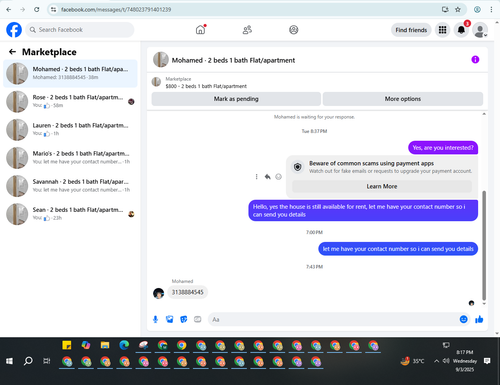Screen dimensions: 500x385
Task: Select the Mohamed conversation in chat list
Action: [70, 73]
